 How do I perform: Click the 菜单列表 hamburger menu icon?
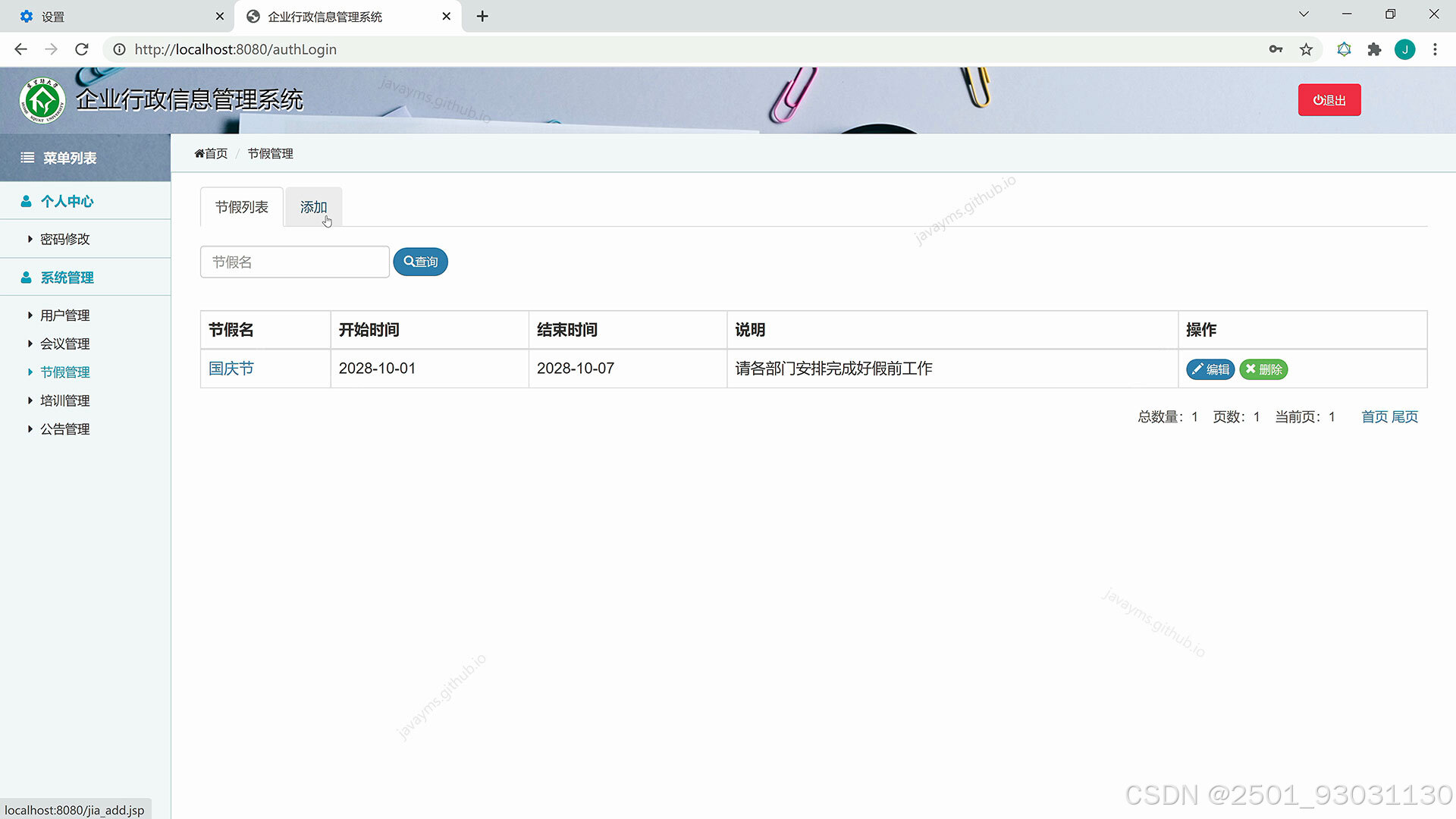pos(27,158)
